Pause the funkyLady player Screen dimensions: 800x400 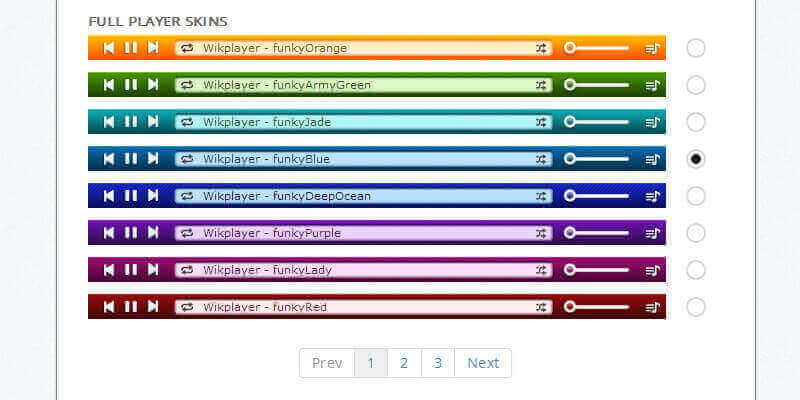[x=131, y=270]
